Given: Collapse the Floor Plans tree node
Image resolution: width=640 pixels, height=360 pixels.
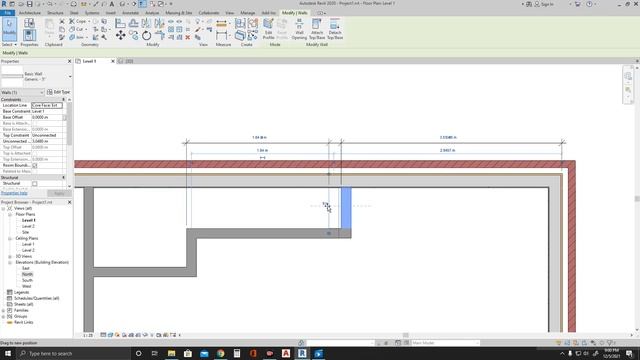Looking at the screenshot, I should point(10,214).
